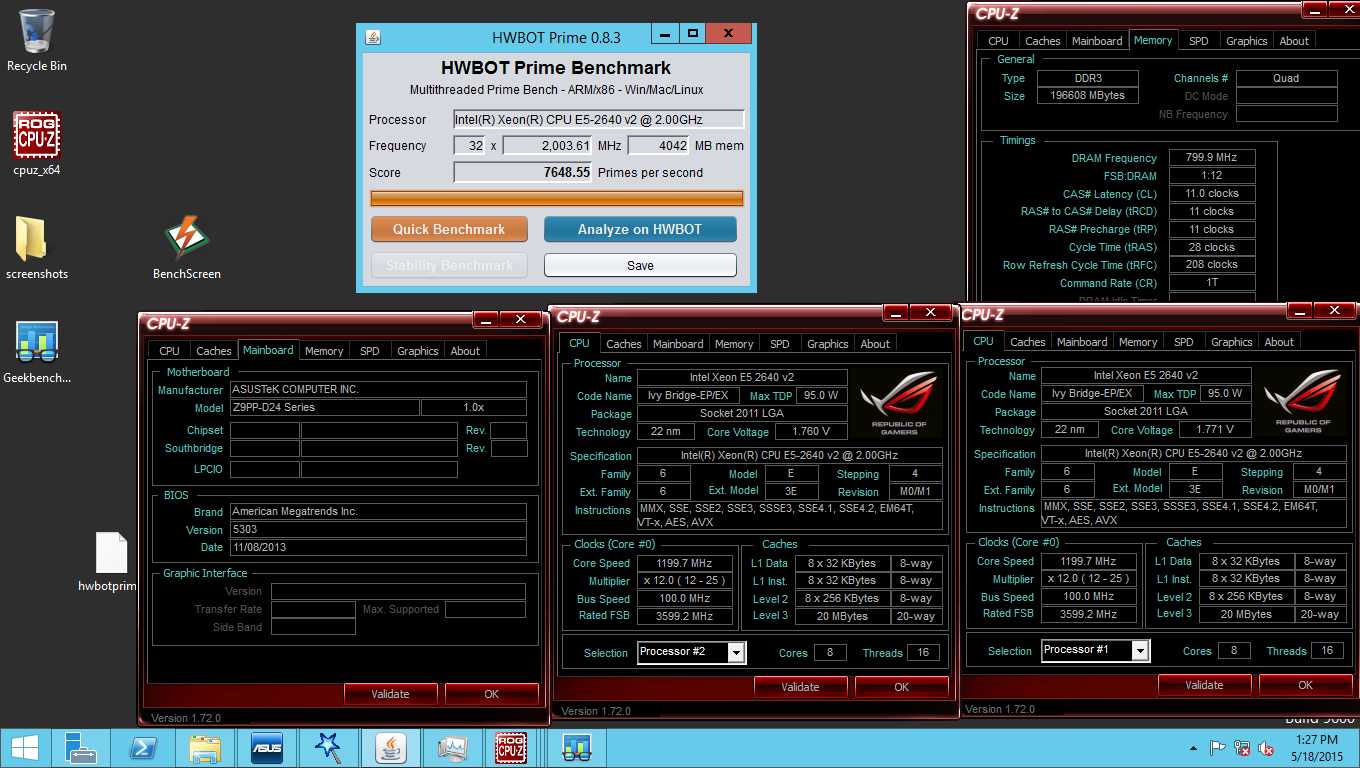1360x768 pixels.
Task: Click the ASUSTeK COMPUTER INC. manufacturer value
Action: point(378,390)
